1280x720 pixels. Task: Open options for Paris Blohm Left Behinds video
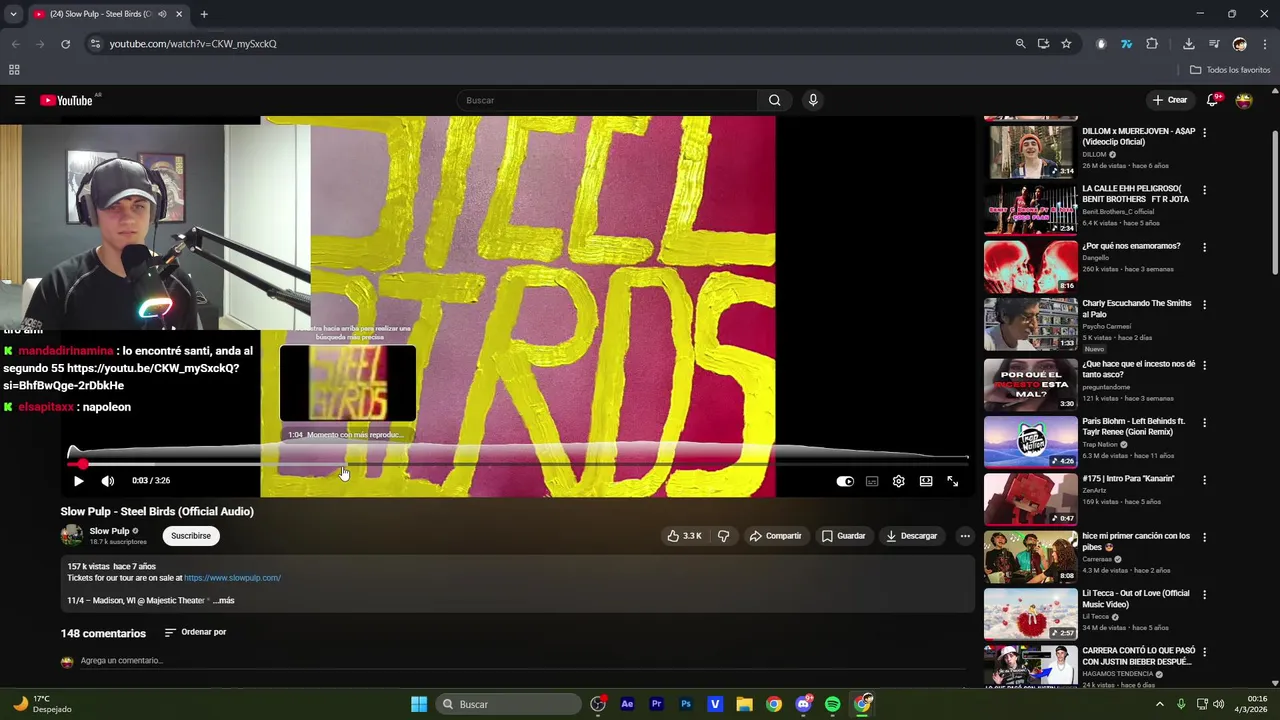coord(1204,422)
